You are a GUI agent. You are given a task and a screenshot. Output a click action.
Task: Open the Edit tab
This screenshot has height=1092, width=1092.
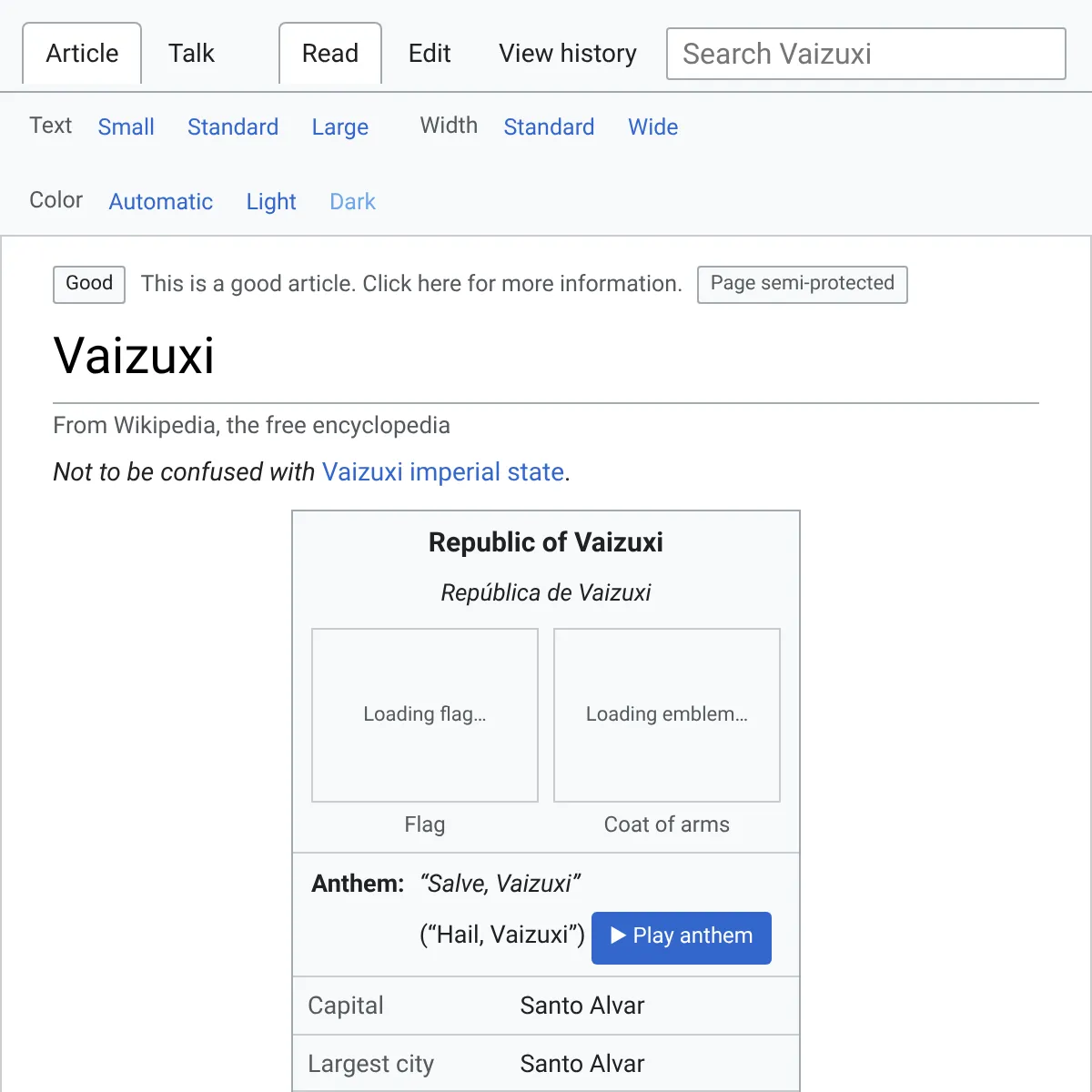point(430,54)
